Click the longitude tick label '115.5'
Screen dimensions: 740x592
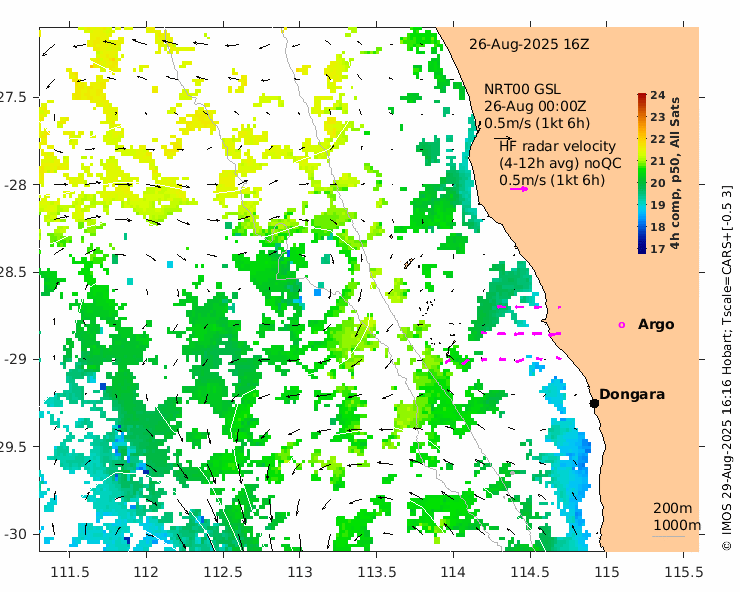(684, 572)
